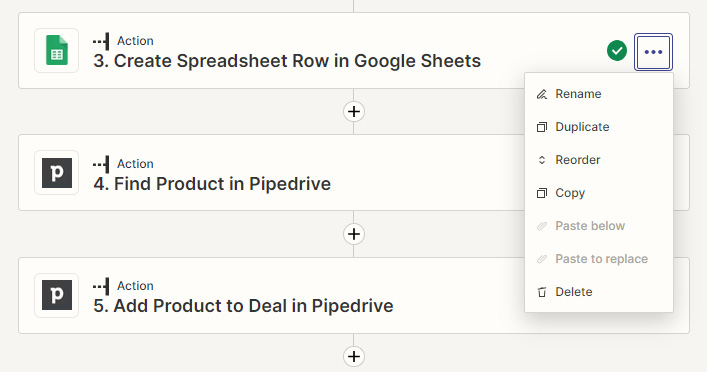Click the Google Sheets app icon
Screen dimensions: 707x372
pos(57,51)
